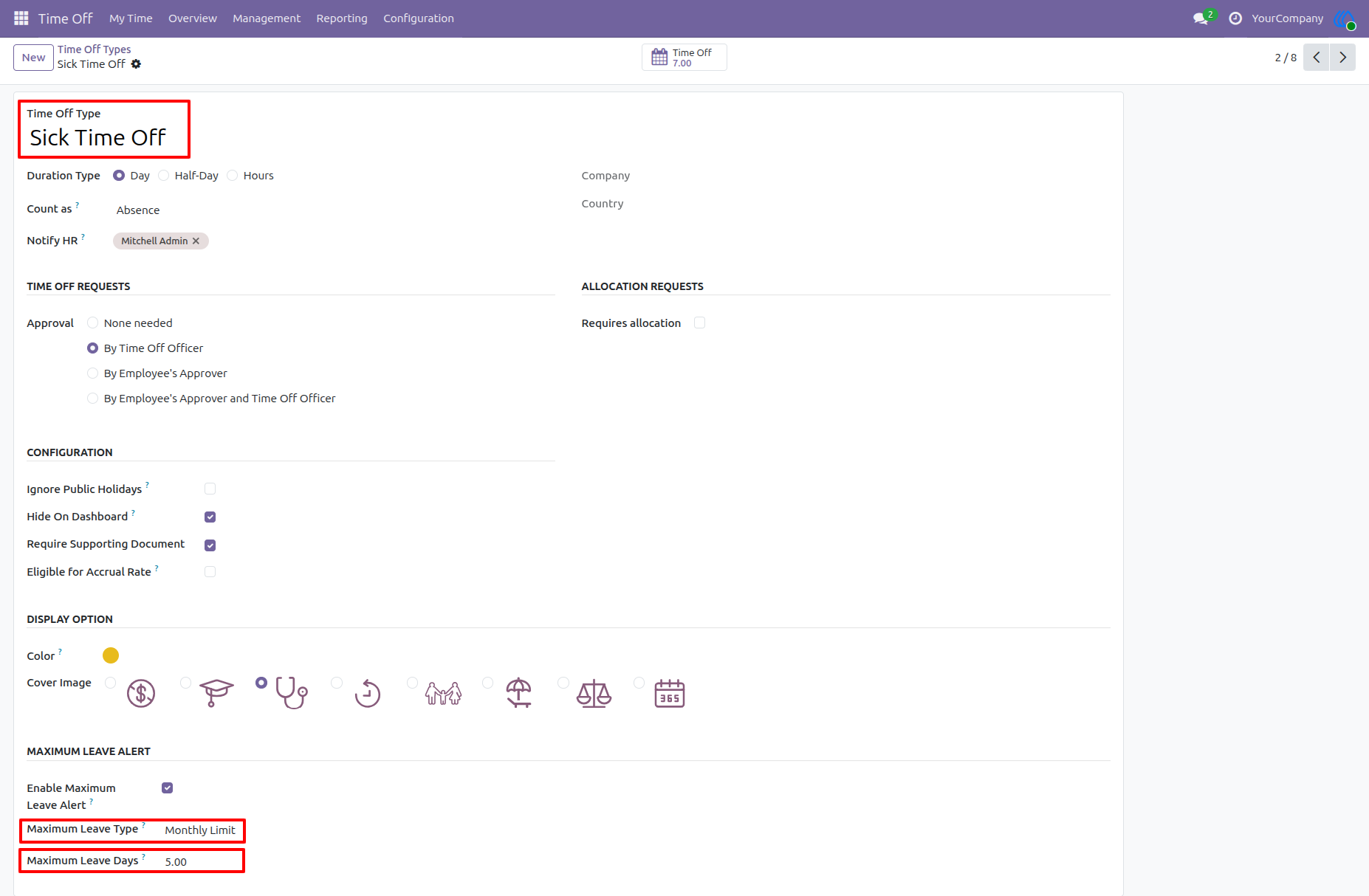The image size is (1369, 896).
Task: Choose None needed approval option
Action: (x=92, y=323)
